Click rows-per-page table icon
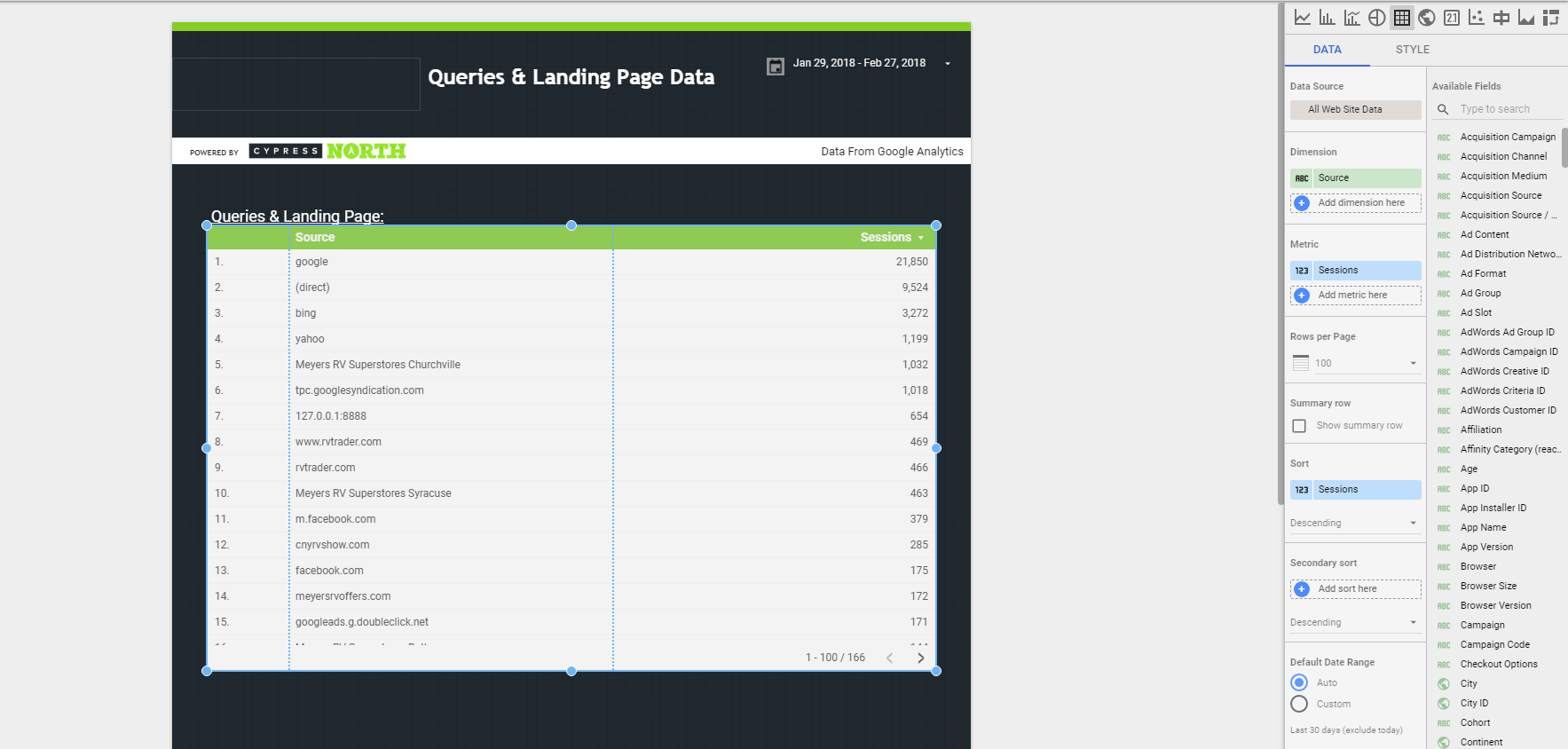 pos(1301,363)
